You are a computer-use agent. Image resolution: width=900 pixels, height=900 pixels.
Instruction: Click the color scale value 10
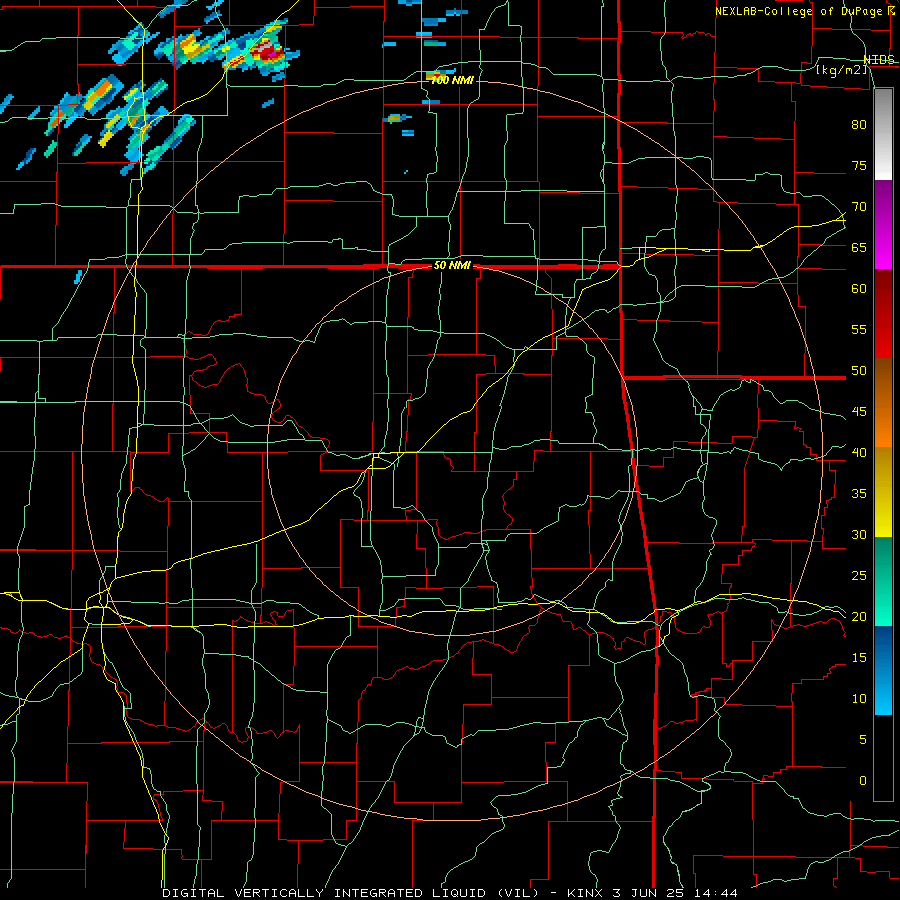click(859, 699)
